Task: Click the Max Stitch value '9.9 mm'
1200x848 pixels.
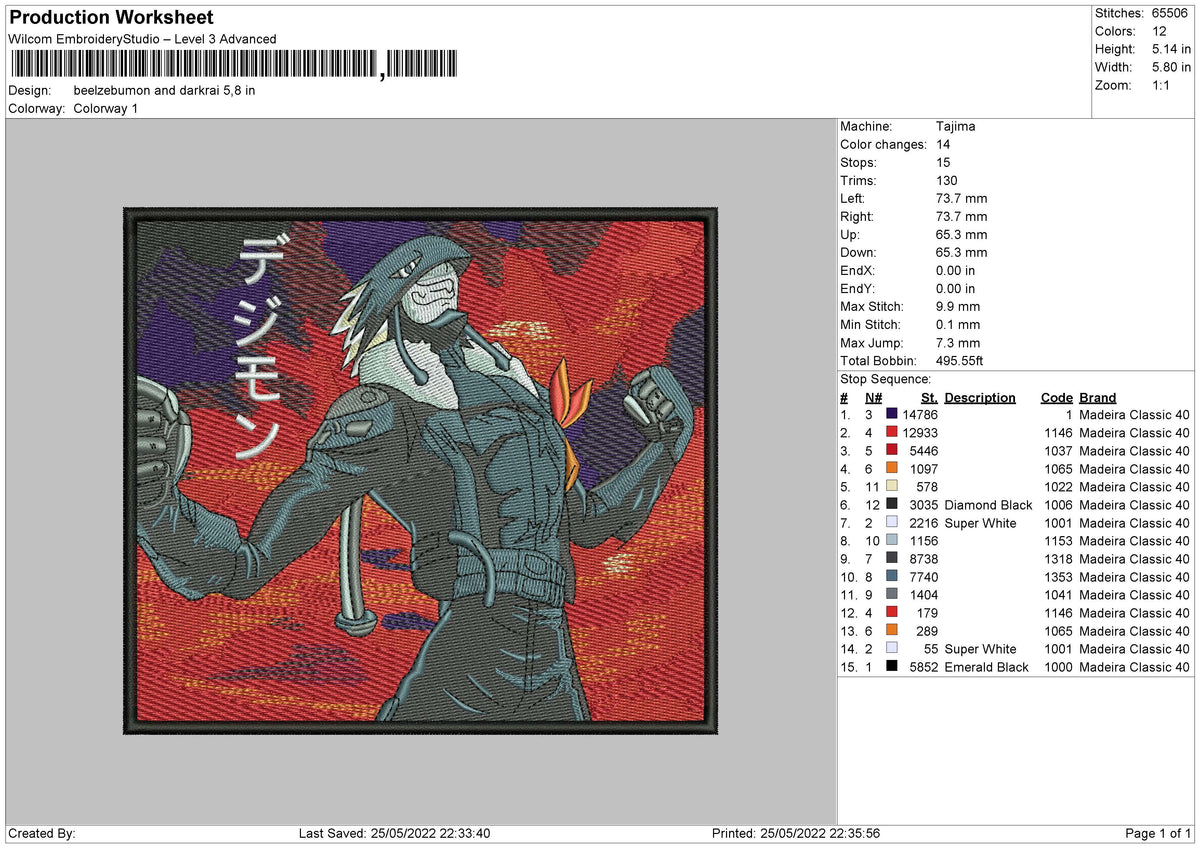Action: click(958, 306)
